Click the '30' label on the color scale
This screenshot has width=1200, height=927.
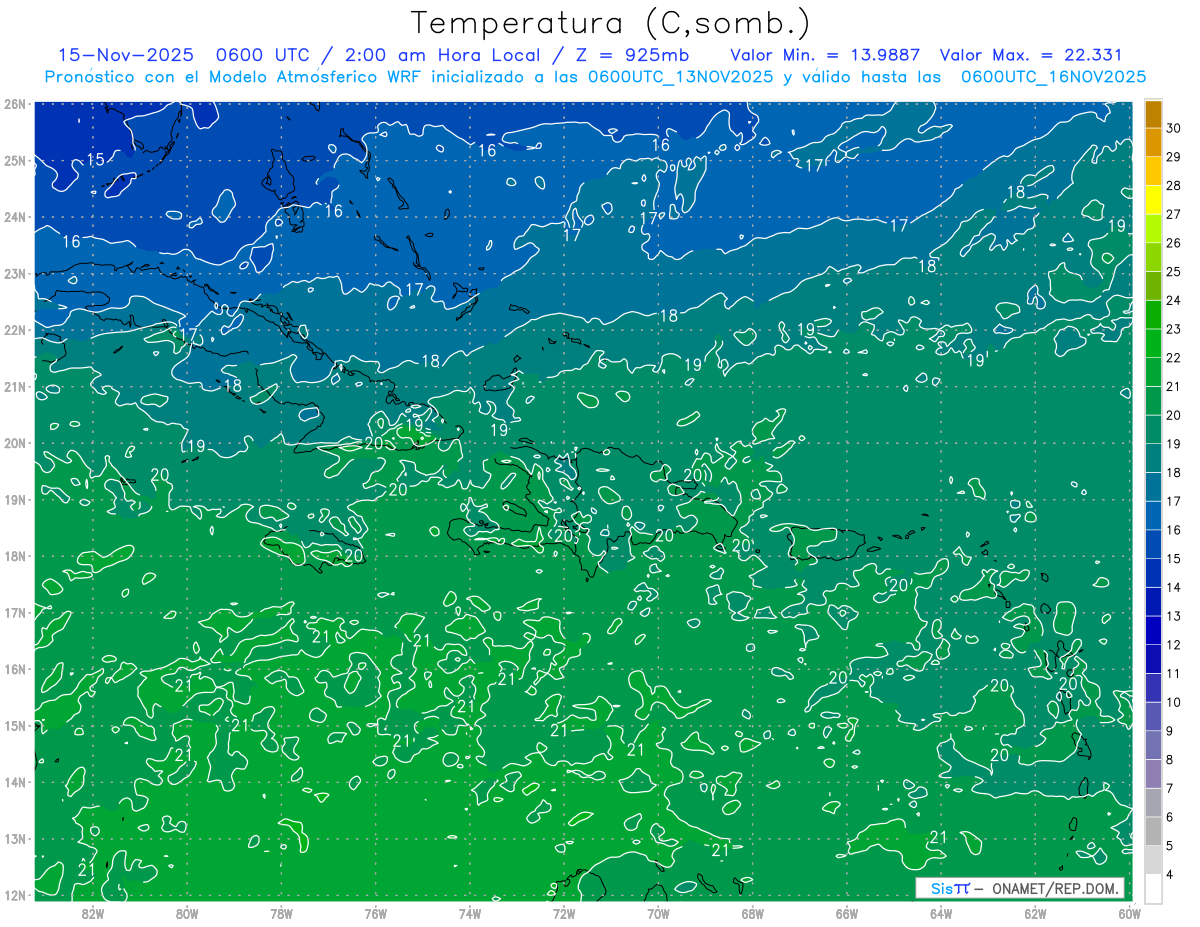point(1174,128)
